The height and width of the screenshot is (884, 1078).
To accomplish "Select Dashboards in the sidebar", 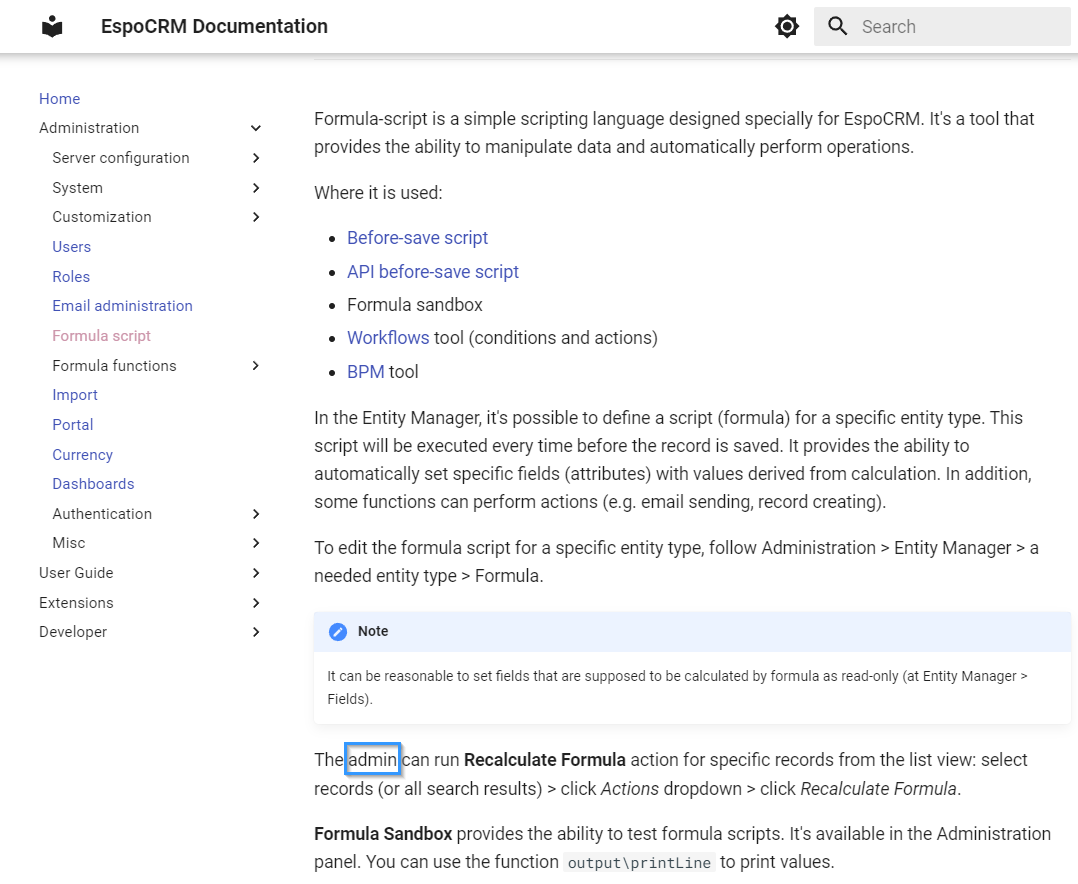I will [x=93, y=484].
